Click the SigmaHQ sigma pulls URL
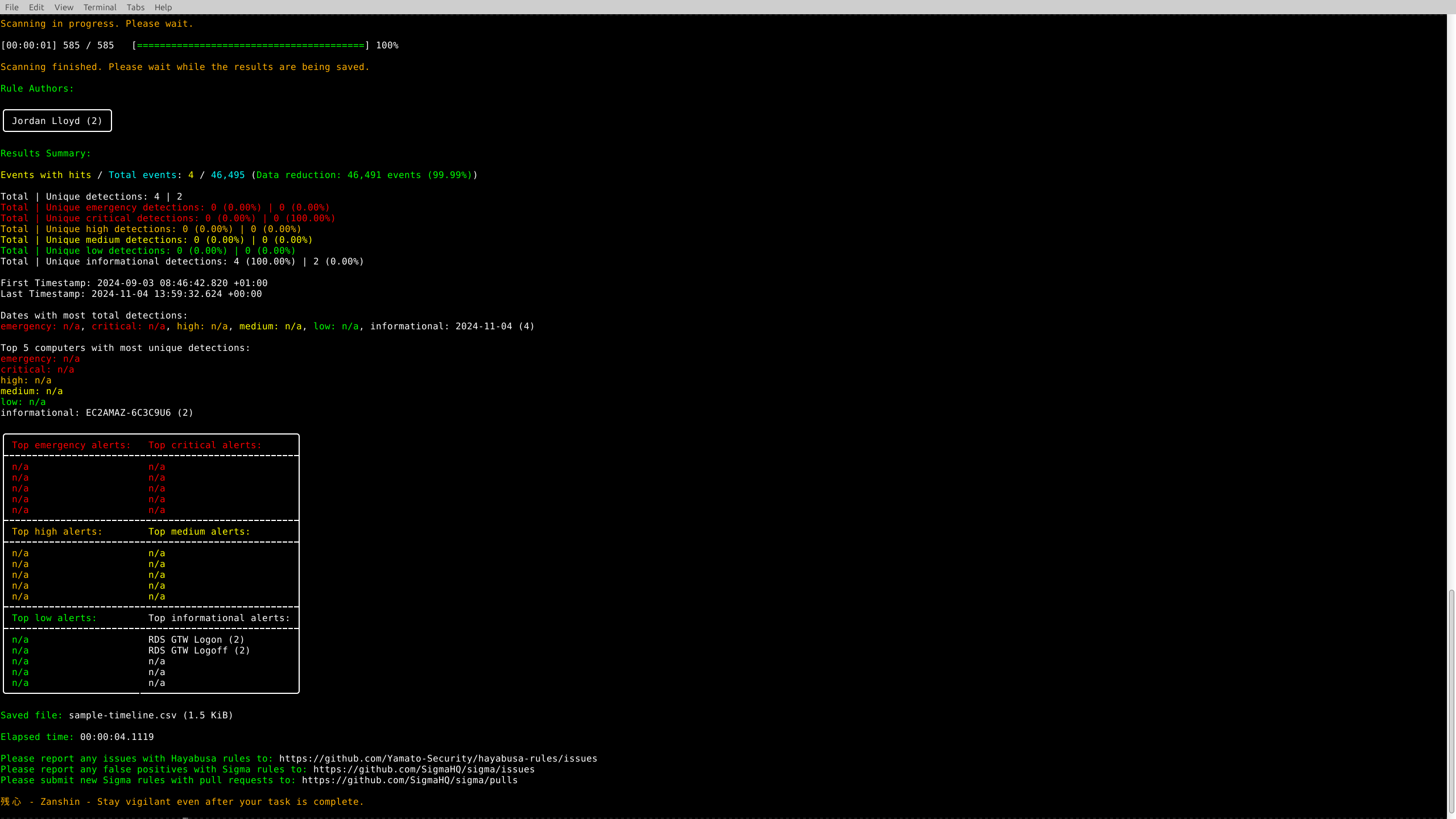This screenshot has height=819, width=1456. tap(409, 780)
